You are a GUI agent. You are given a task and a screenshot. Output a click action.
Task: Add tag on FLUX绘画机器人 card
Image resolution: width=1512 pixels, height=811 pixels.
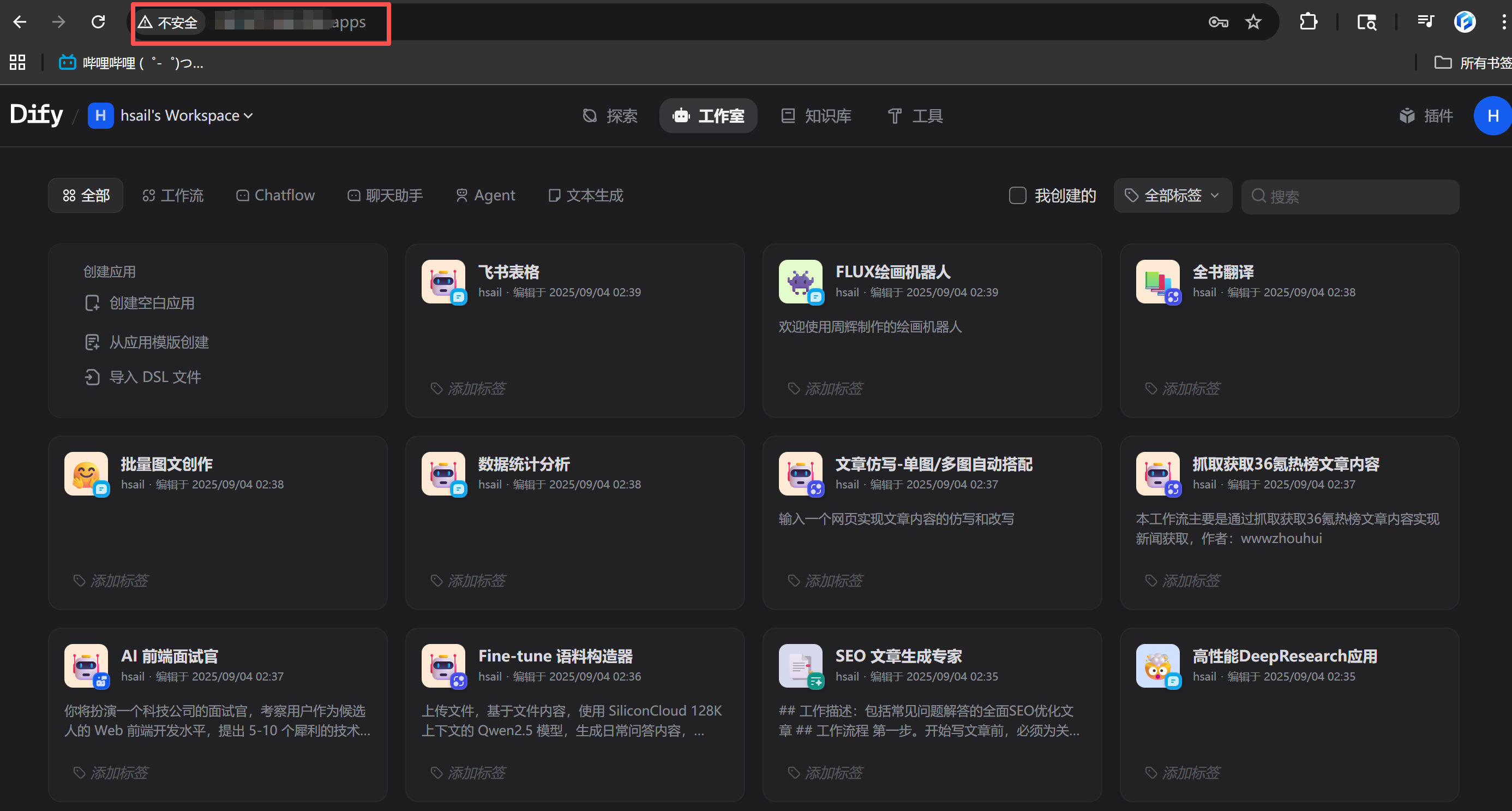pos(825,388)
